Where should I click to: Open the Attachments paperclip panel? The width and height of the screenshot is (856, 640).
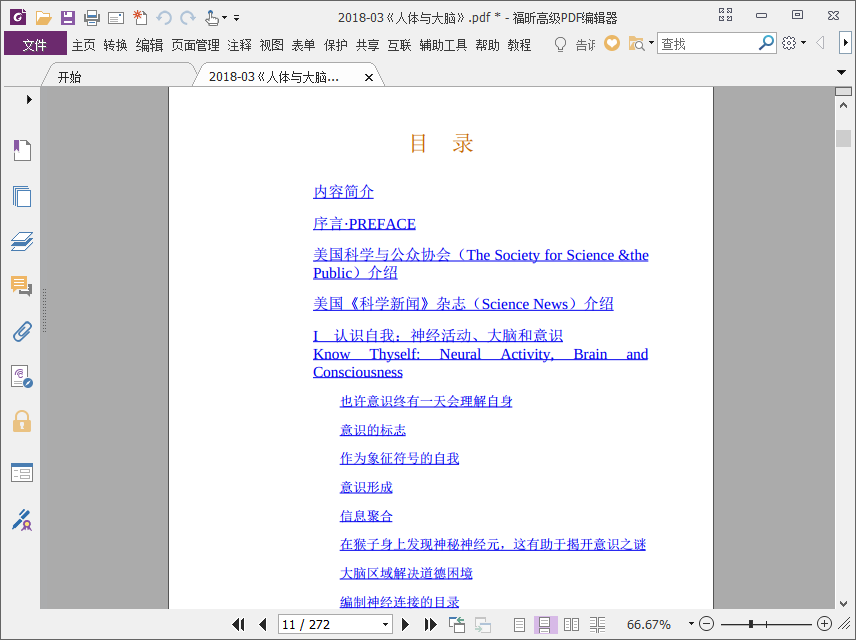[x=22, y=331]
